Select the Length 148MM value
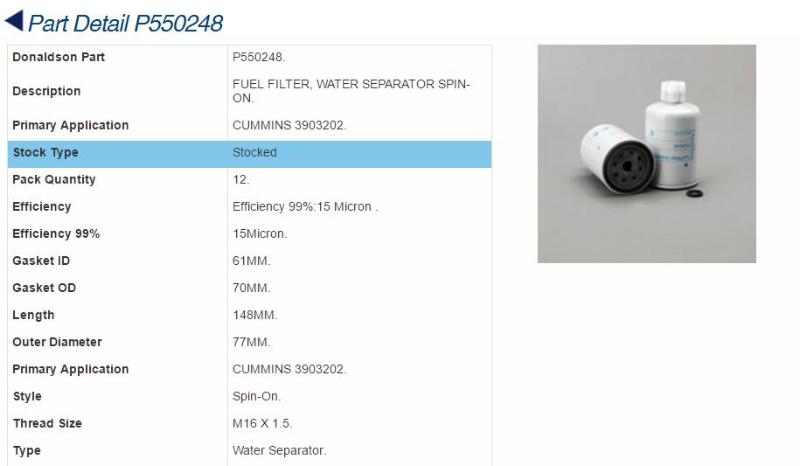 [x=255, y=315]
